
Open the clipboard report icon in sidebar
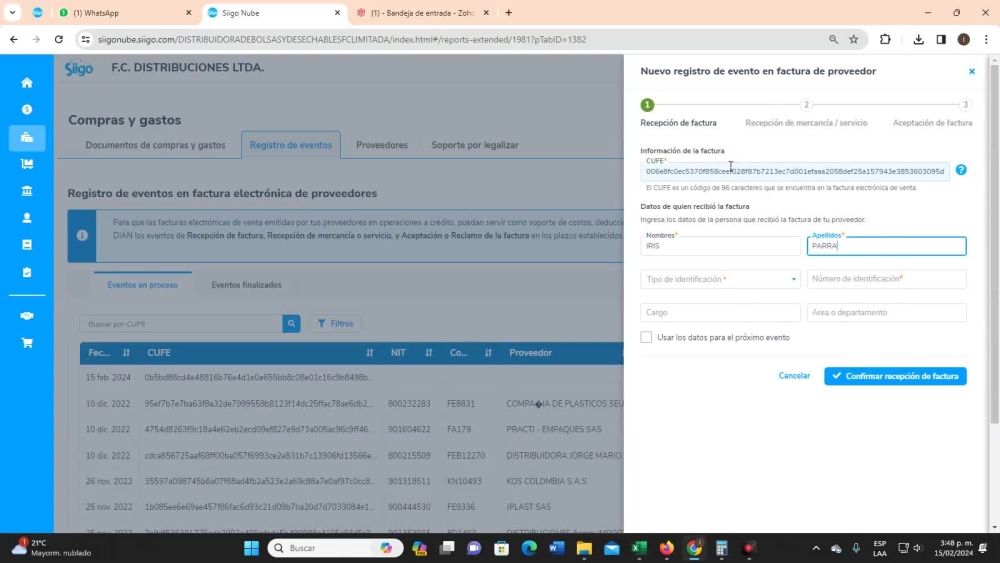tap(27, 272)
